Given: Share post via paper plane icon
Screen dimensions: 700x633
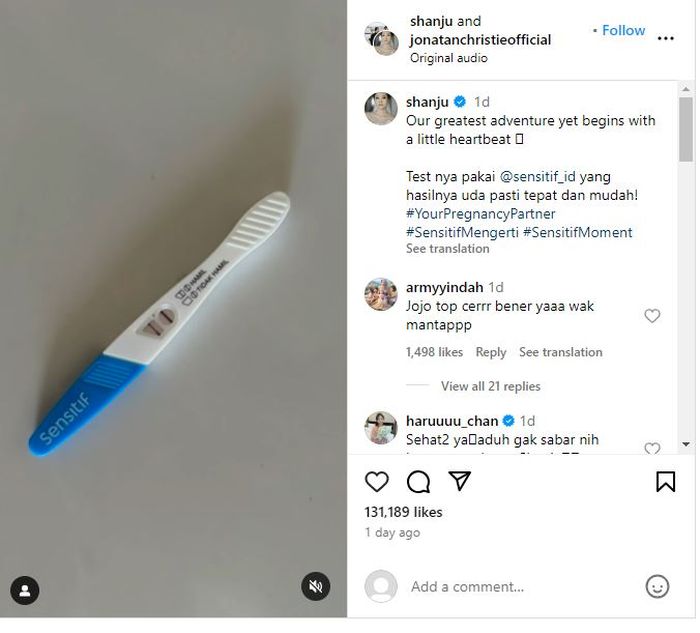Looking at the screenshot, I should click(459, 481).
